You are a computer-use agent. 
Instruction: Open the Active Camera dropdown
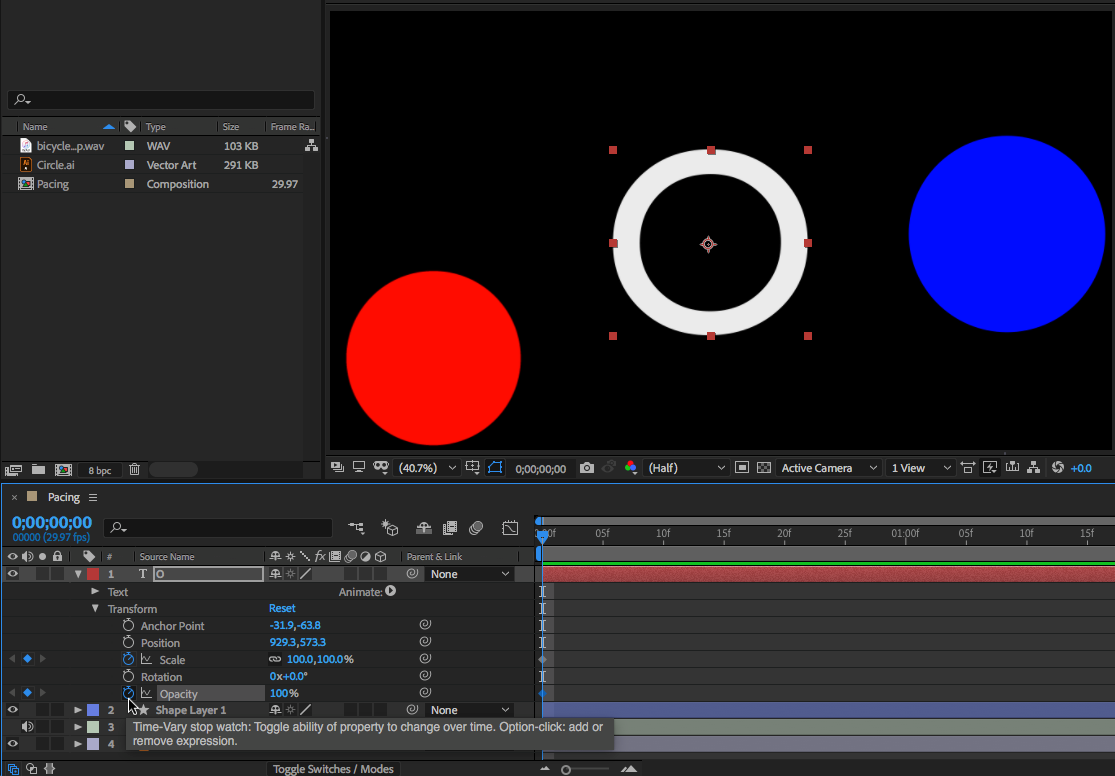[x=829, y=468]
